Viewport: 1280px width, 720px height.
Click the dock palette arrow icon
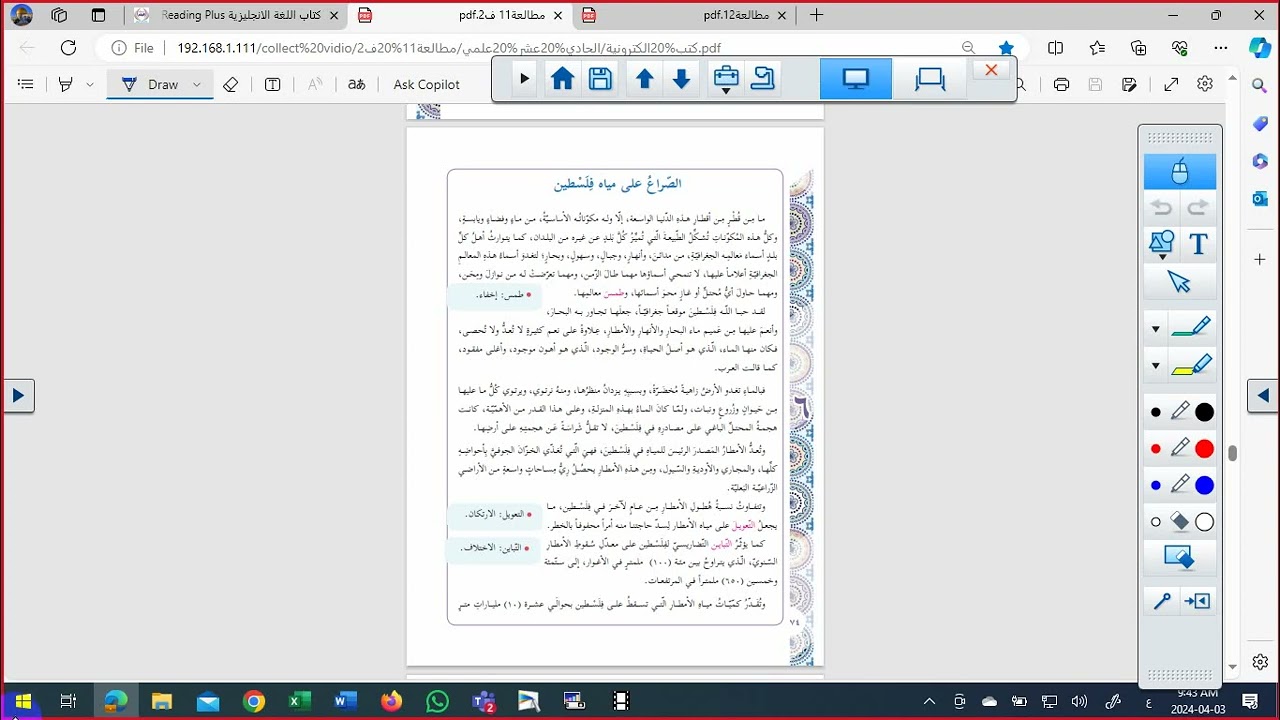point(1197,601)
